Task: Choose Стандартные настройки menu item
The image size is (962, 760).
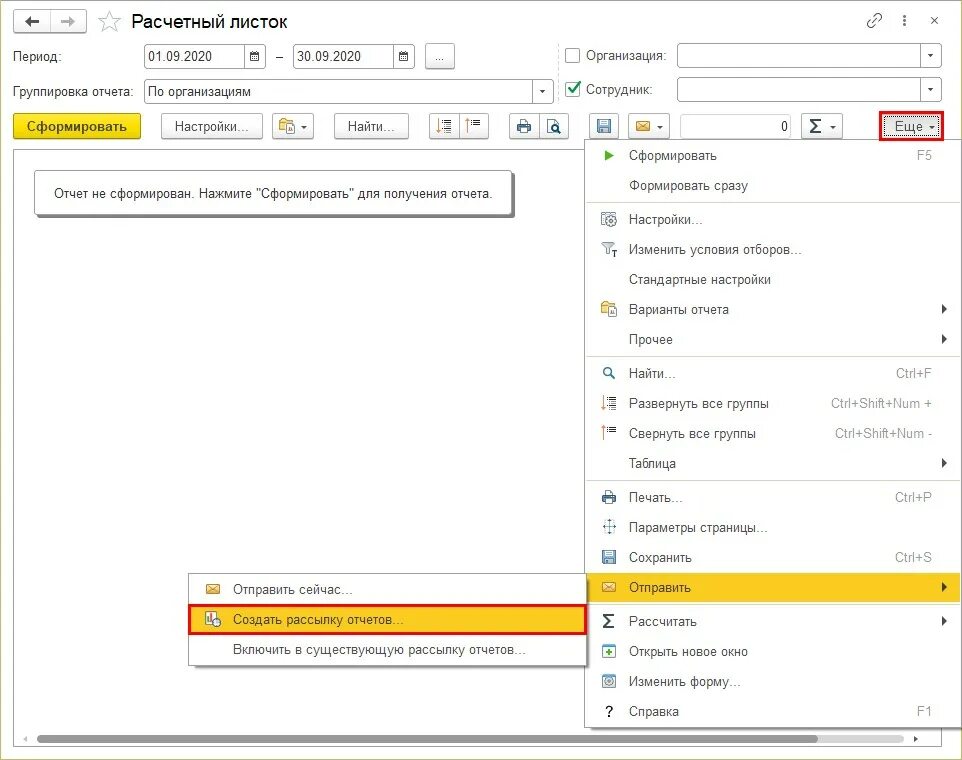Action: [x=773, y=280]
